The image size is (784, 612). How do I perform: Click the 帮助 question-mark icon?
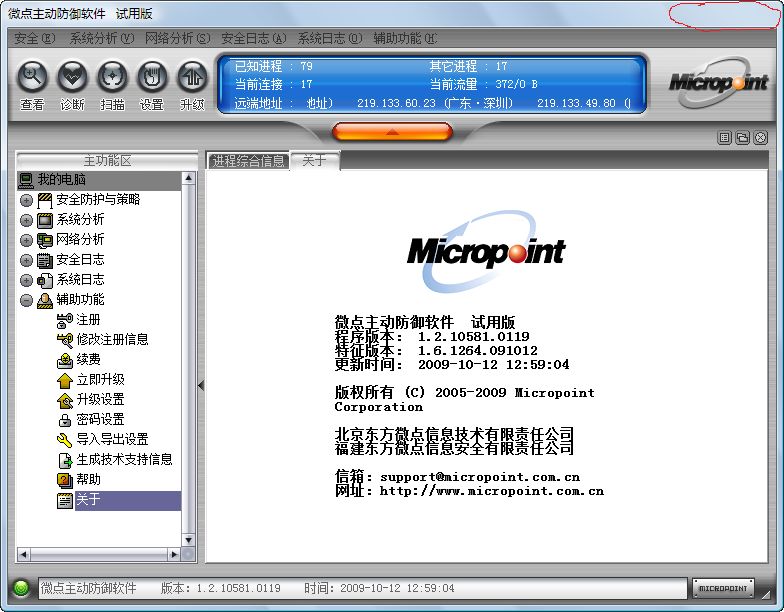pyautogui.click(x=64, y=480)
